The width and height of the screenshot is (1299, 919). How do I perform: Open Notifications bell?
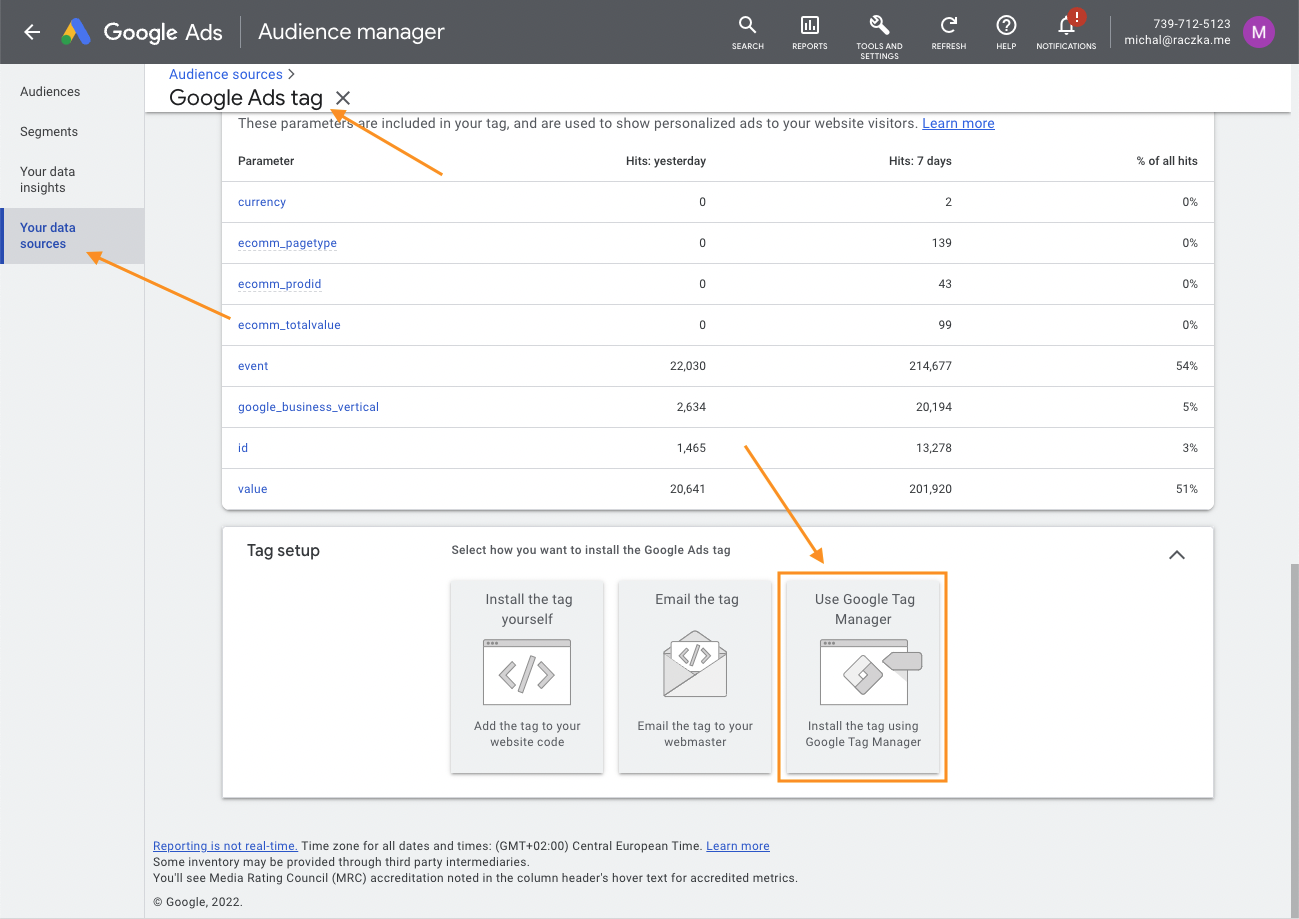[x=1066, y=32]
